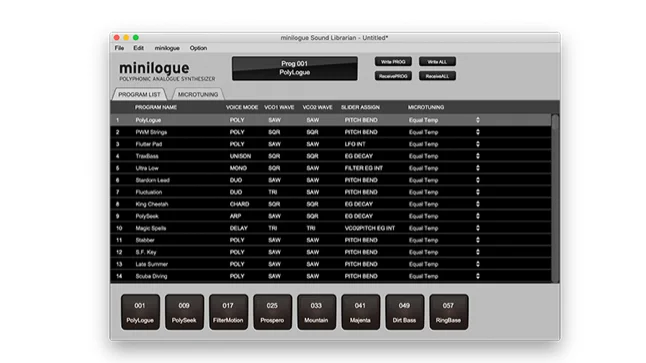Open microtuning dropdown for PWM Strings row

(x=478, y=132)
